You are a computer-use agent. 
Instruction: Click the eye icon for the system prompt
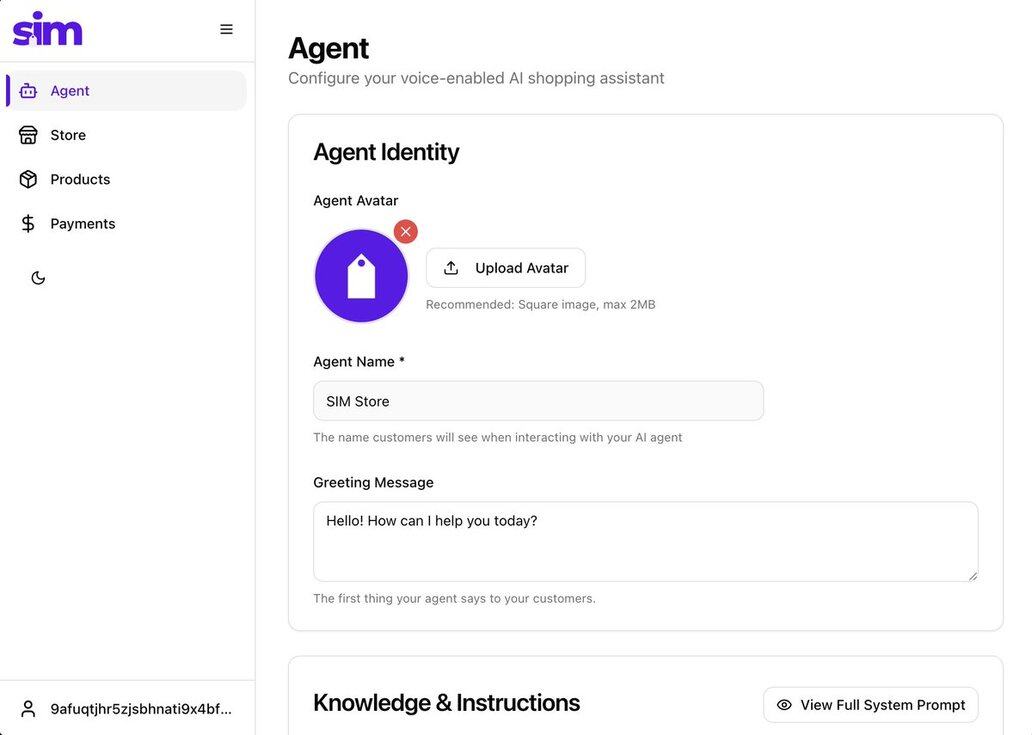pos(784,705)
